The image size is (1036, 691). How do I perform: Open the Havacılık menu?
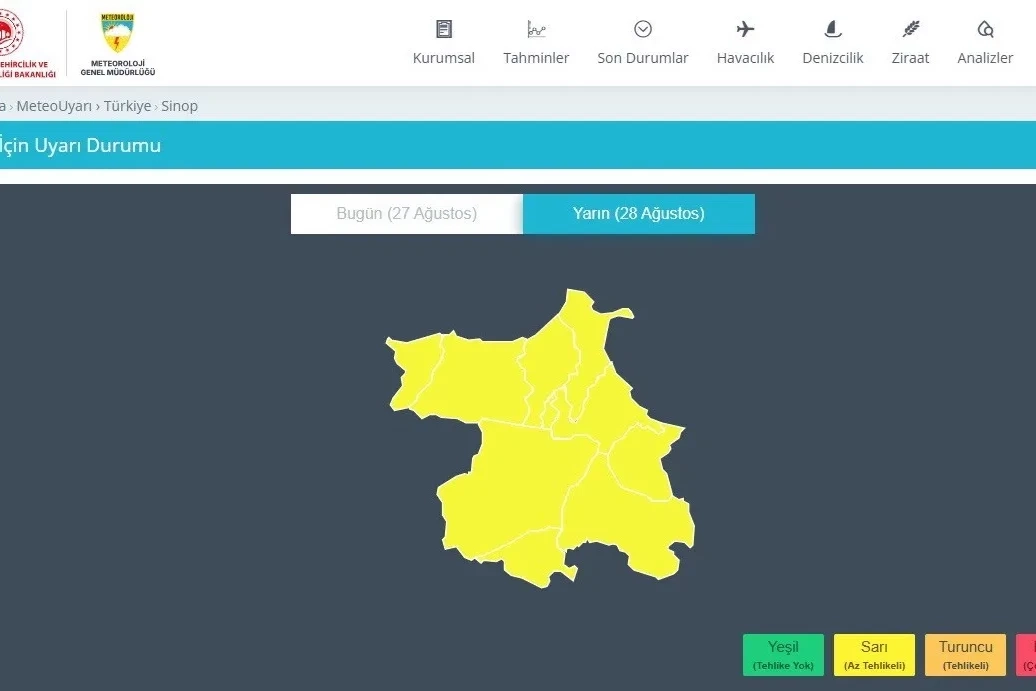point(745,58)
